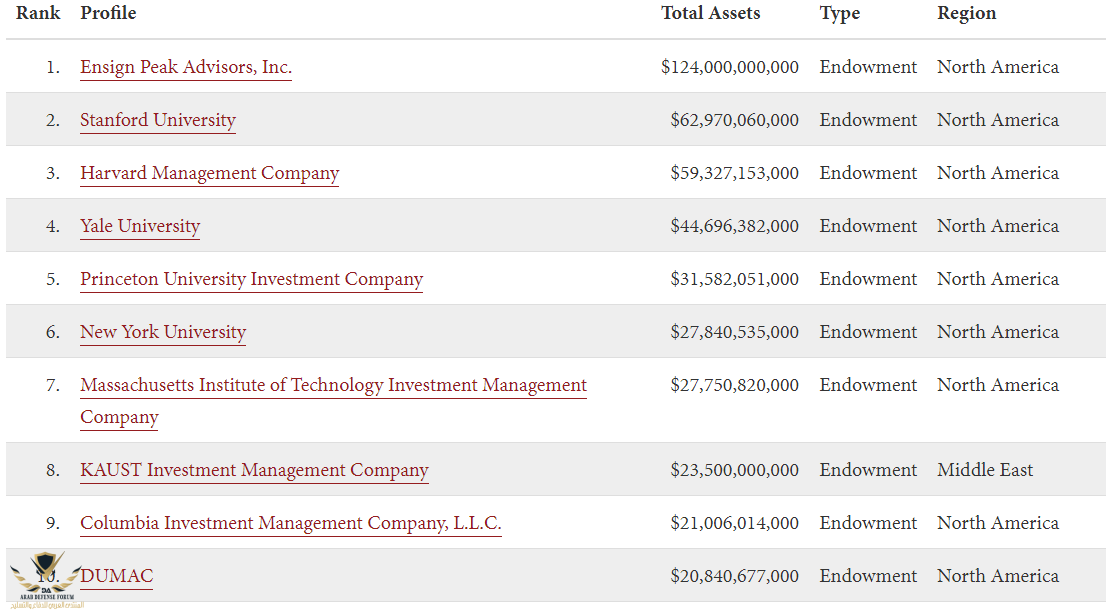Open Columbia Investment Management Company profile

(291, 523)
